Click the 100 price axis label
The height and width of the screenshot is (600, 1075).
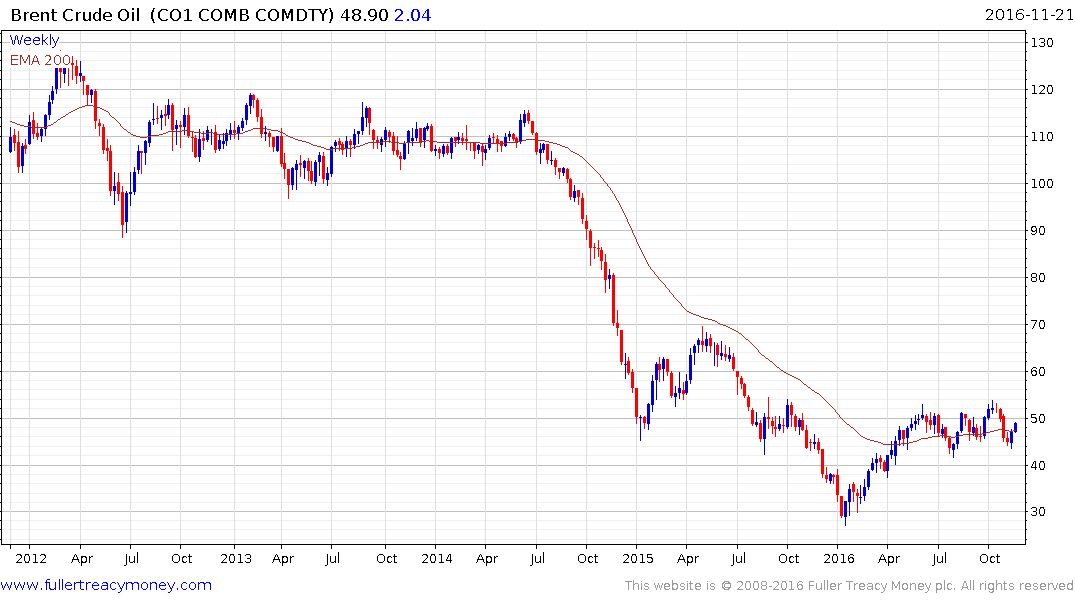(x=1042, y=184)
